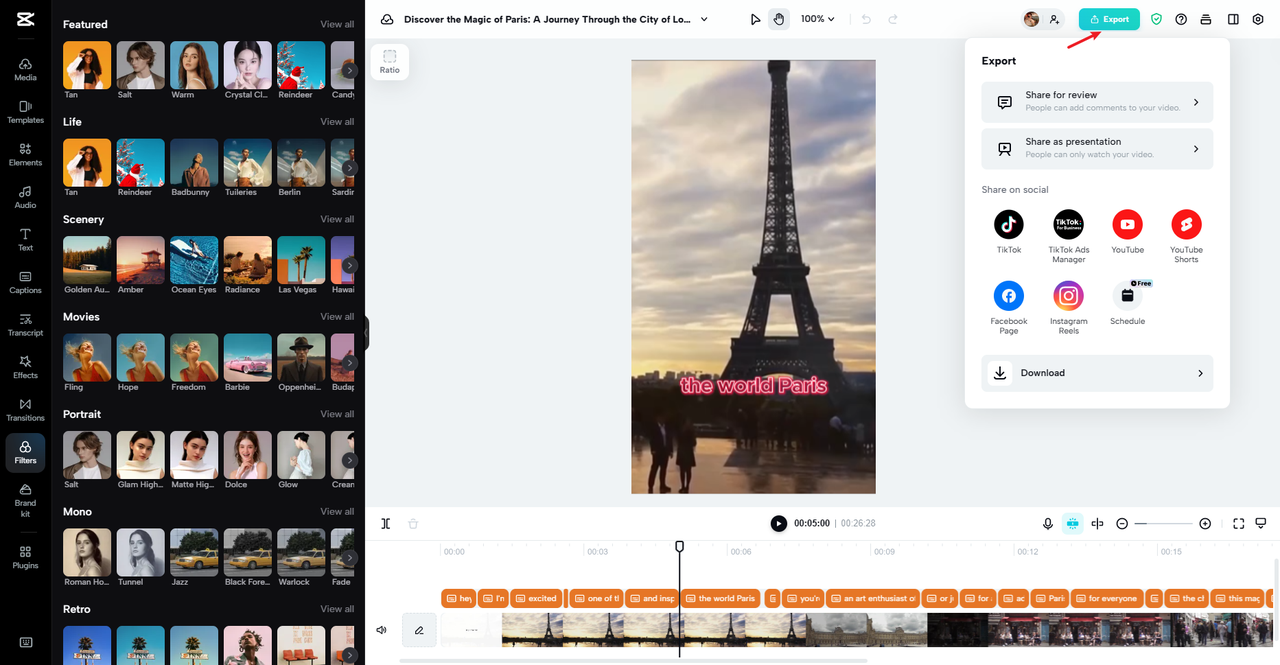Collapse the left filters panel handle
The image size is (1280, 665).
pos(366,333)
